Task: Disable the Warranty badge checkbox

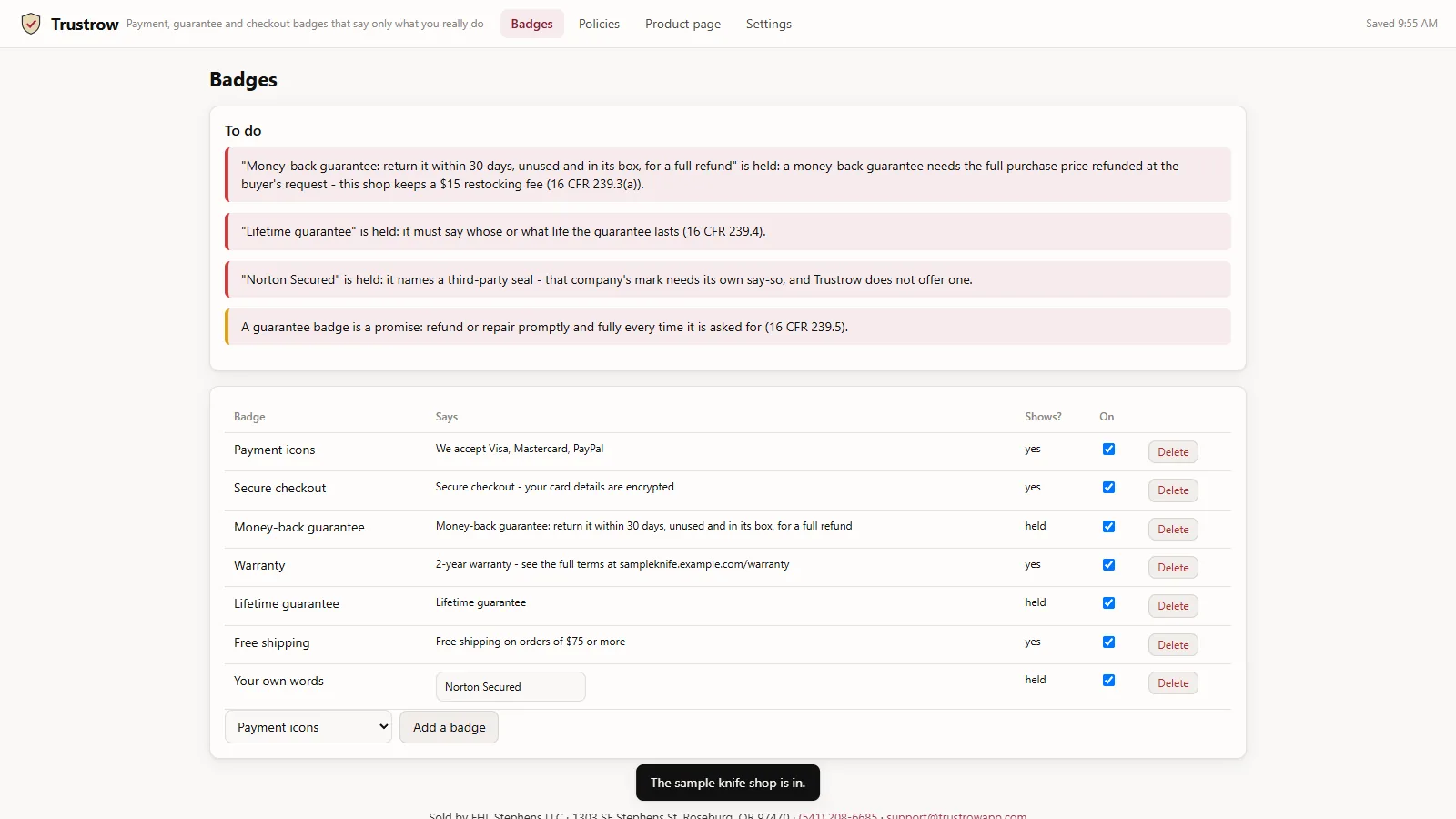Action: (1108, 564)
